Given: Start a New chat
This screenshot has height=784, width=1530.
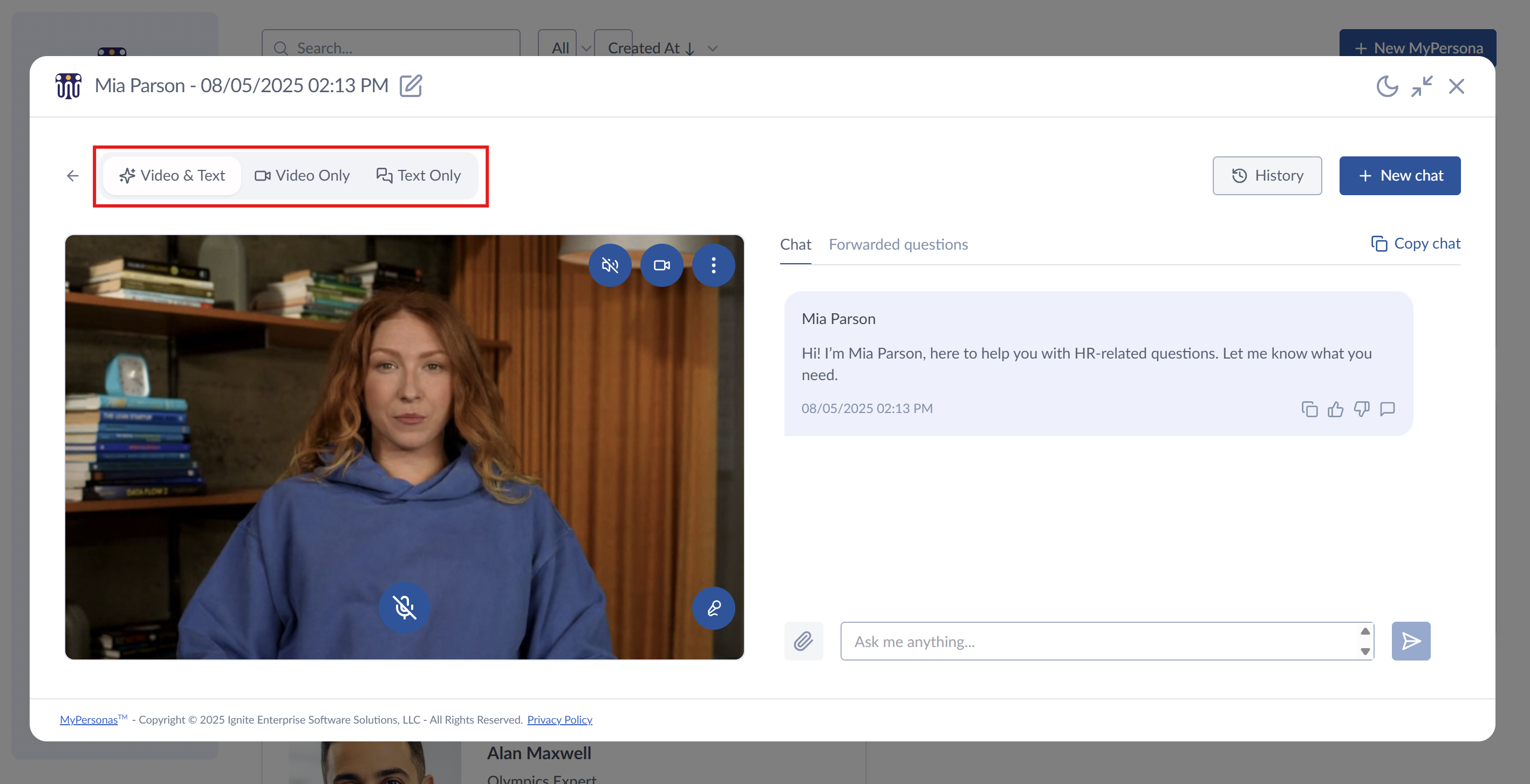Looking at the screenshot, I should point(1399,176).
